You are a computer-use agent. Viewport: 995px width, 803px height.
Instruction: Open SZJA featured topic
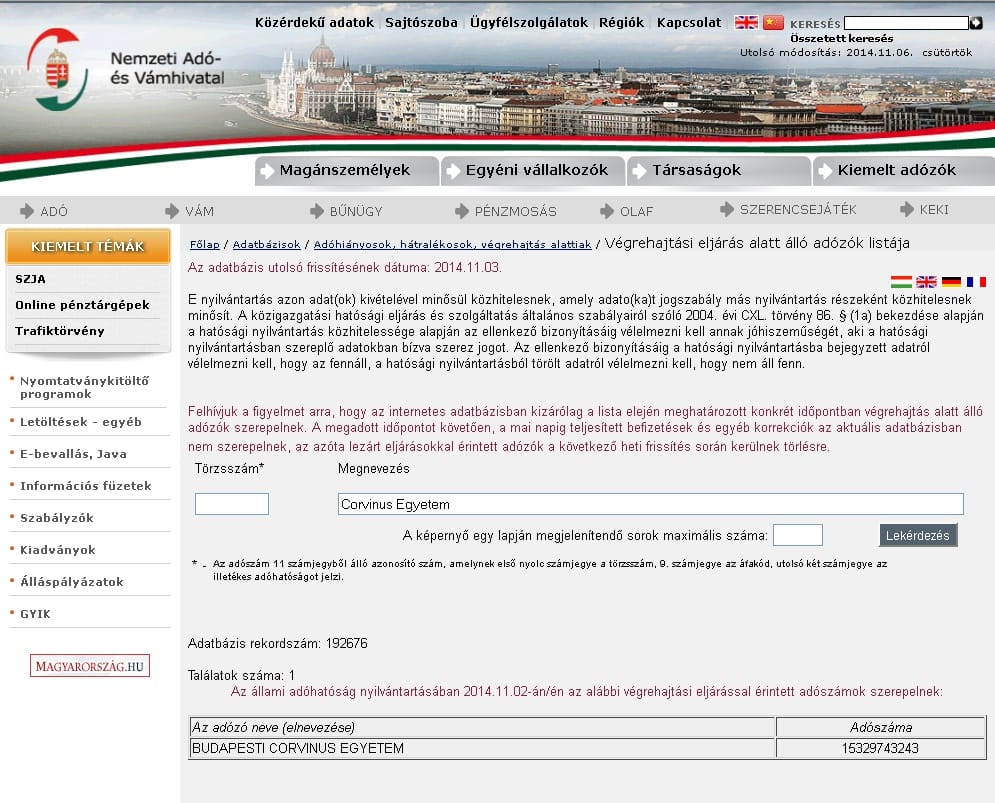(x=30, y=279)
